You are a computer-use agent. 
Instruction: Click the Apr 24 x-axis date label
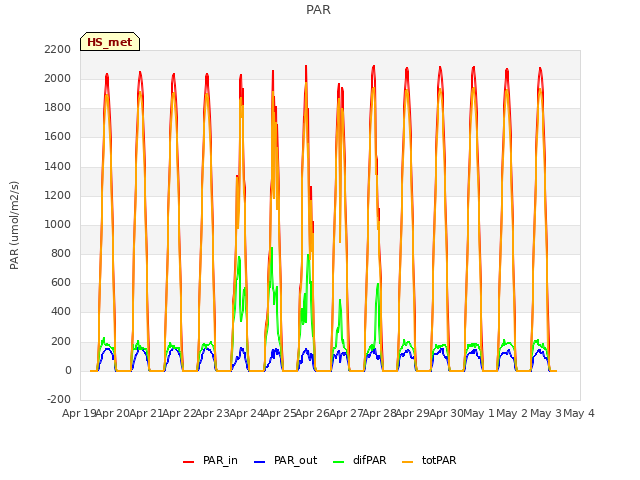pos(246,413)
